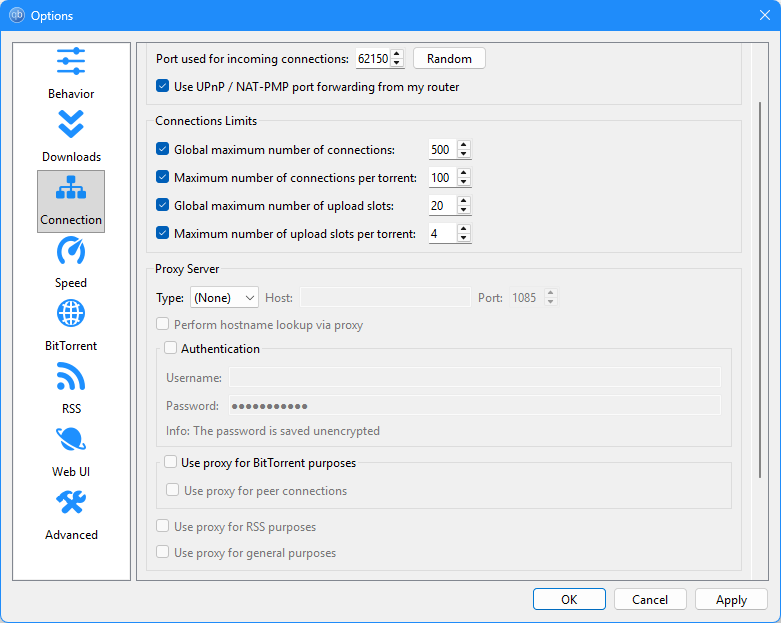
Task: Toggle UPnP / NAT-PMP port forwarding
Action: (x=162, y=86)
